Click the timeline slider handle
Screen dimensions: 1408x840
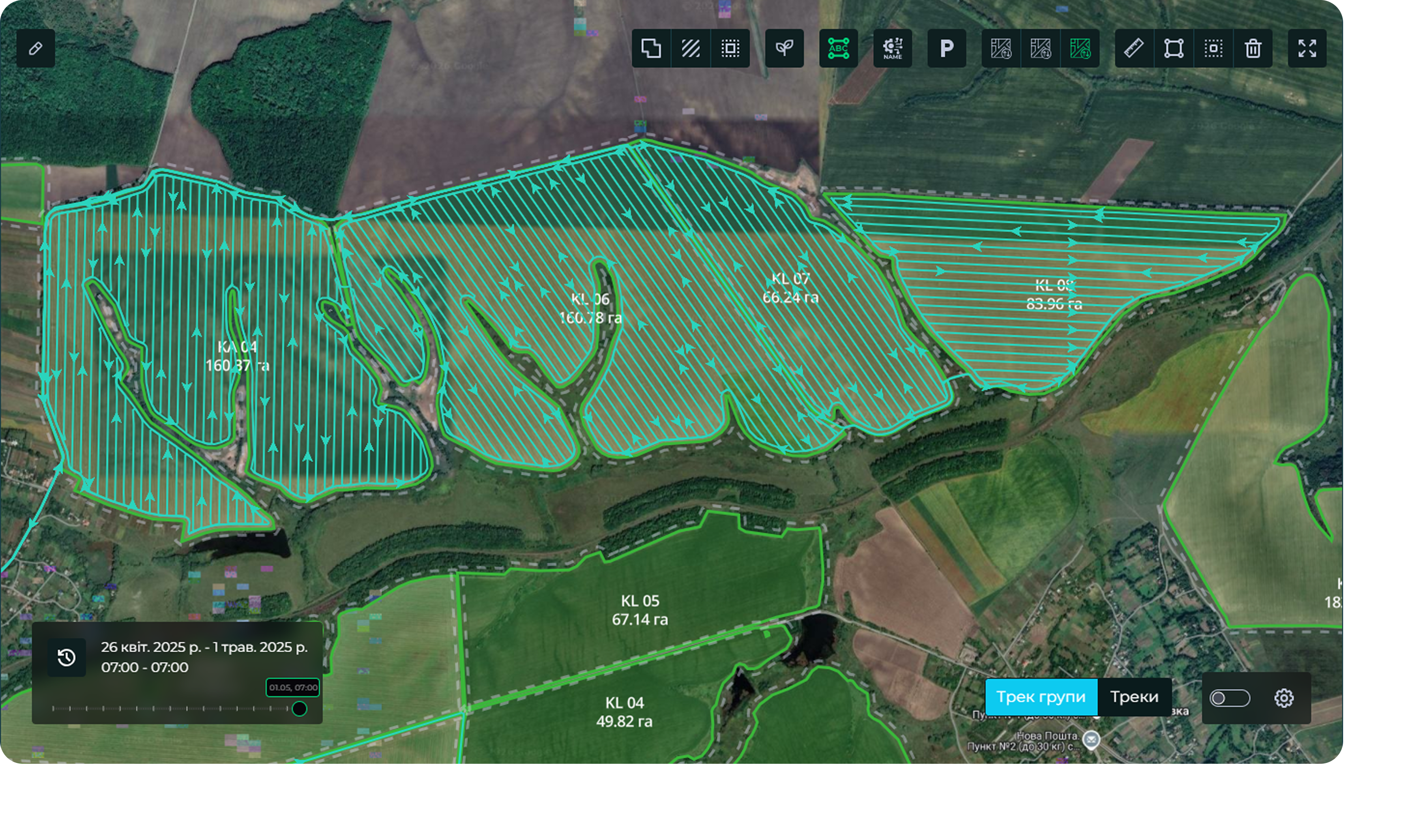pyautogui.click(x=299, y=709)
